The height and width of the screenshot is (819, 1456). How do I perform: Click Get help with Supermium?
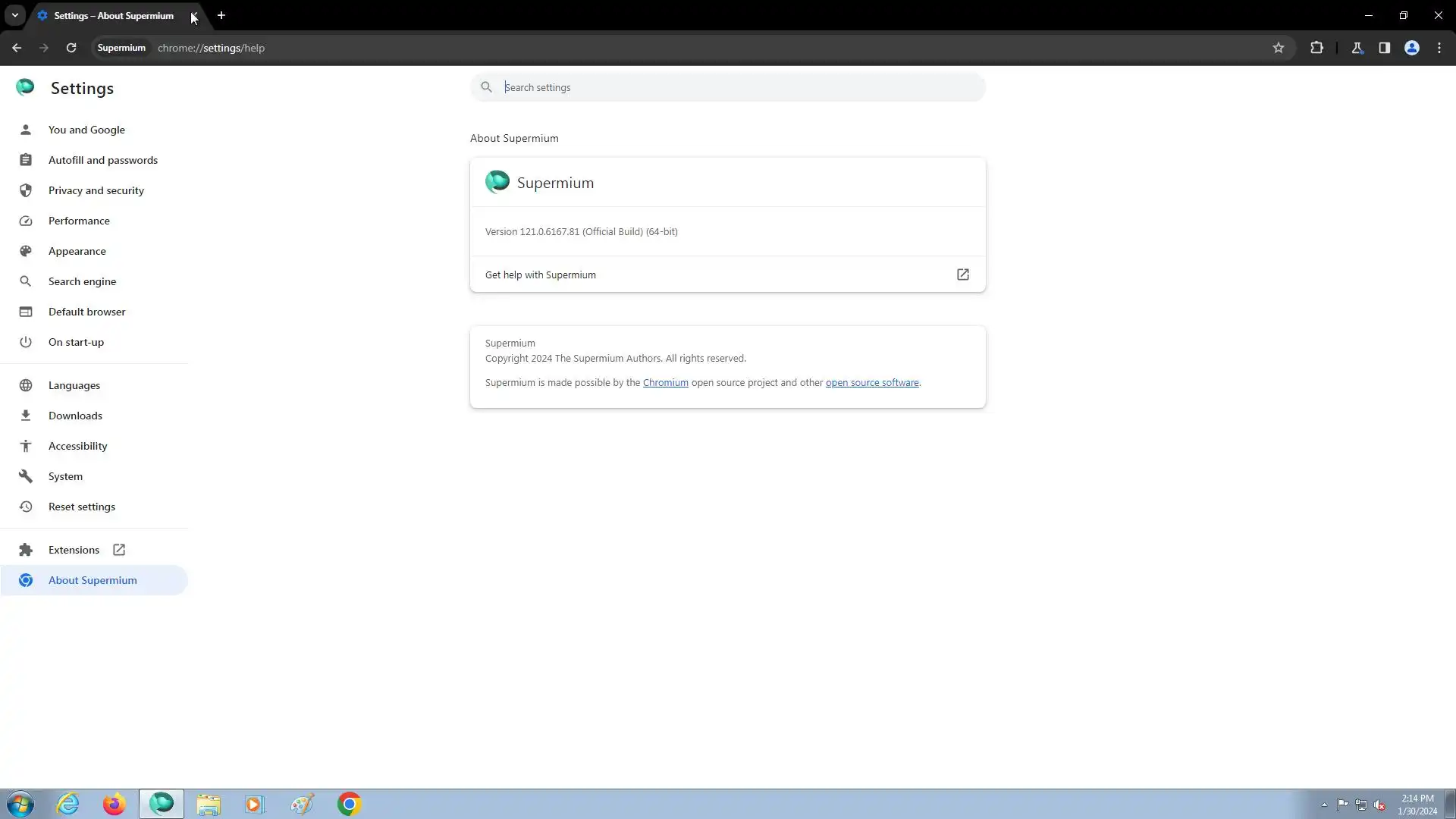click(x=540, y=275)
